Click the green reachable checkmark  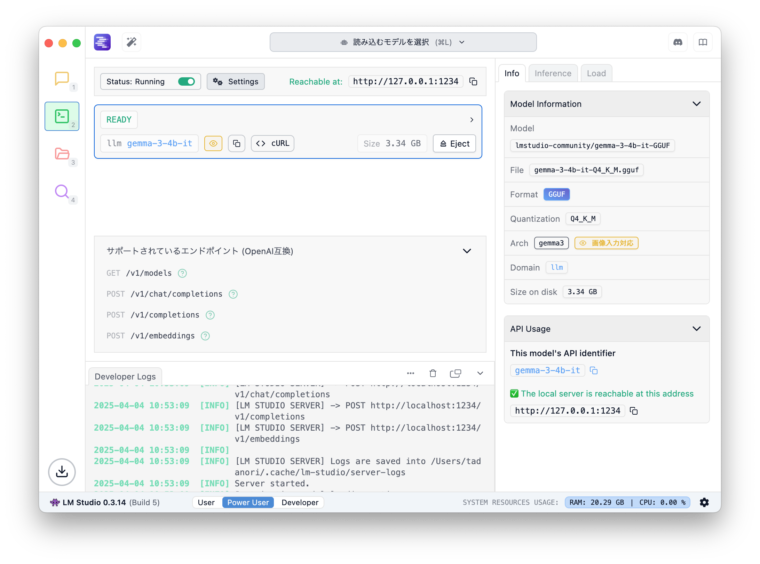click(514, 393)
